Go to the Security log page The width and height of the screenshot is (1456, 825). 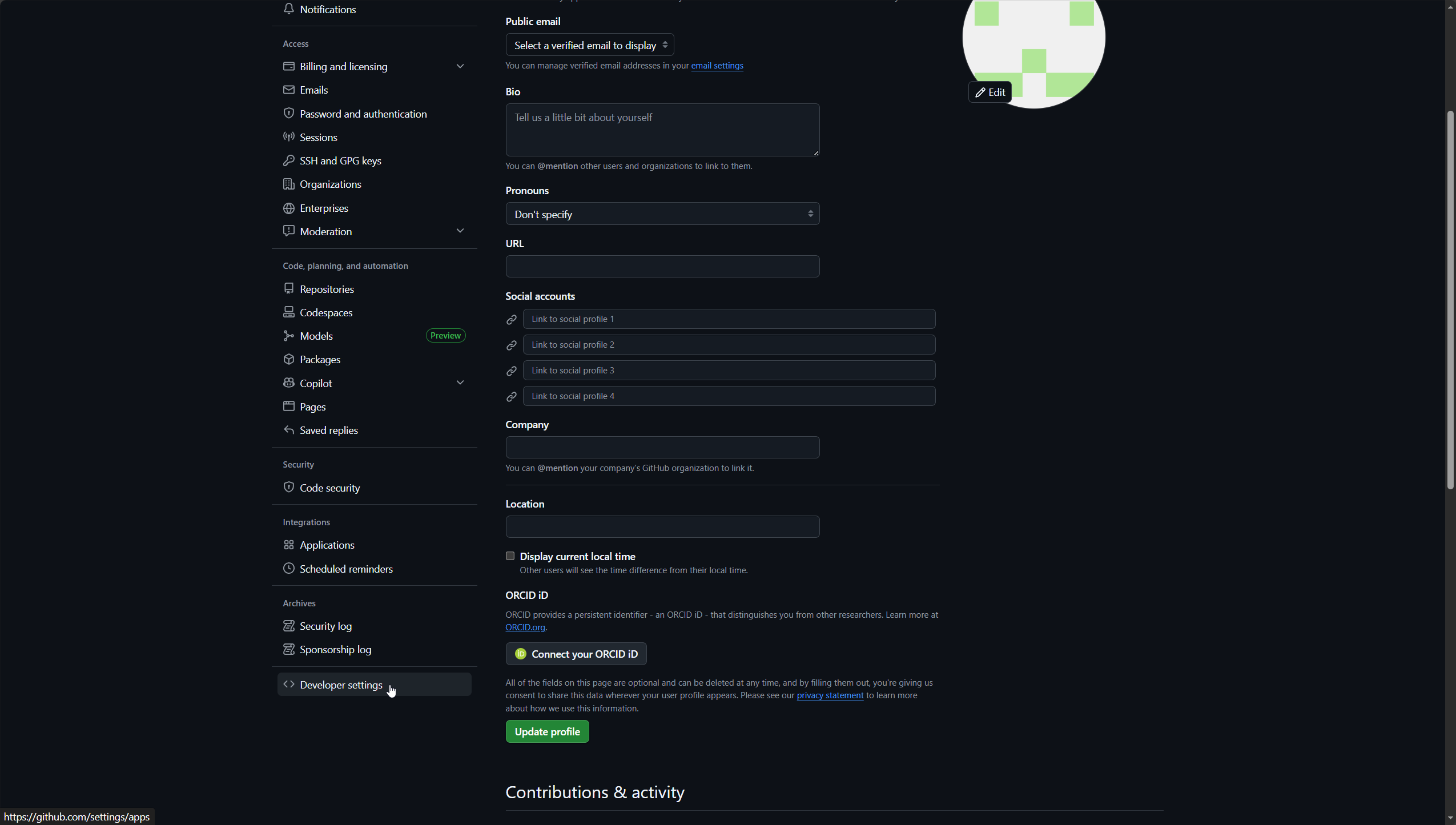point(325,626)
